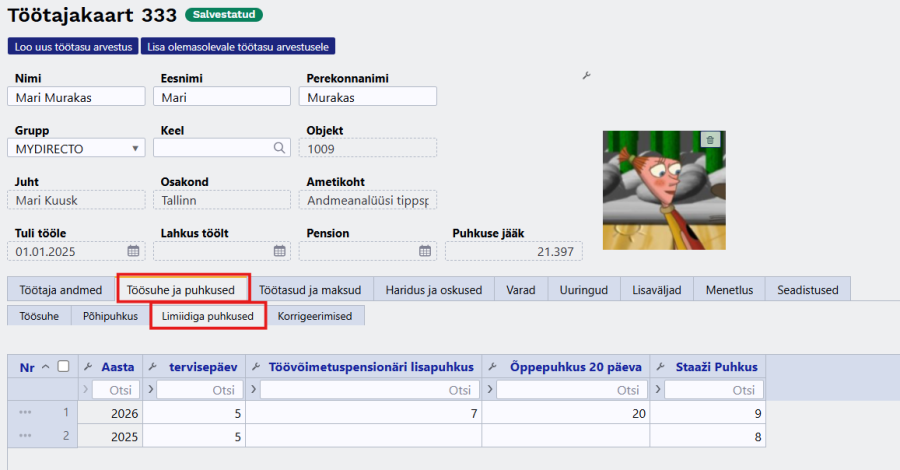The width and height of the screenshot is (900, 470).
Task: Open row 1 three-dot menu
Action: [24, 412]
